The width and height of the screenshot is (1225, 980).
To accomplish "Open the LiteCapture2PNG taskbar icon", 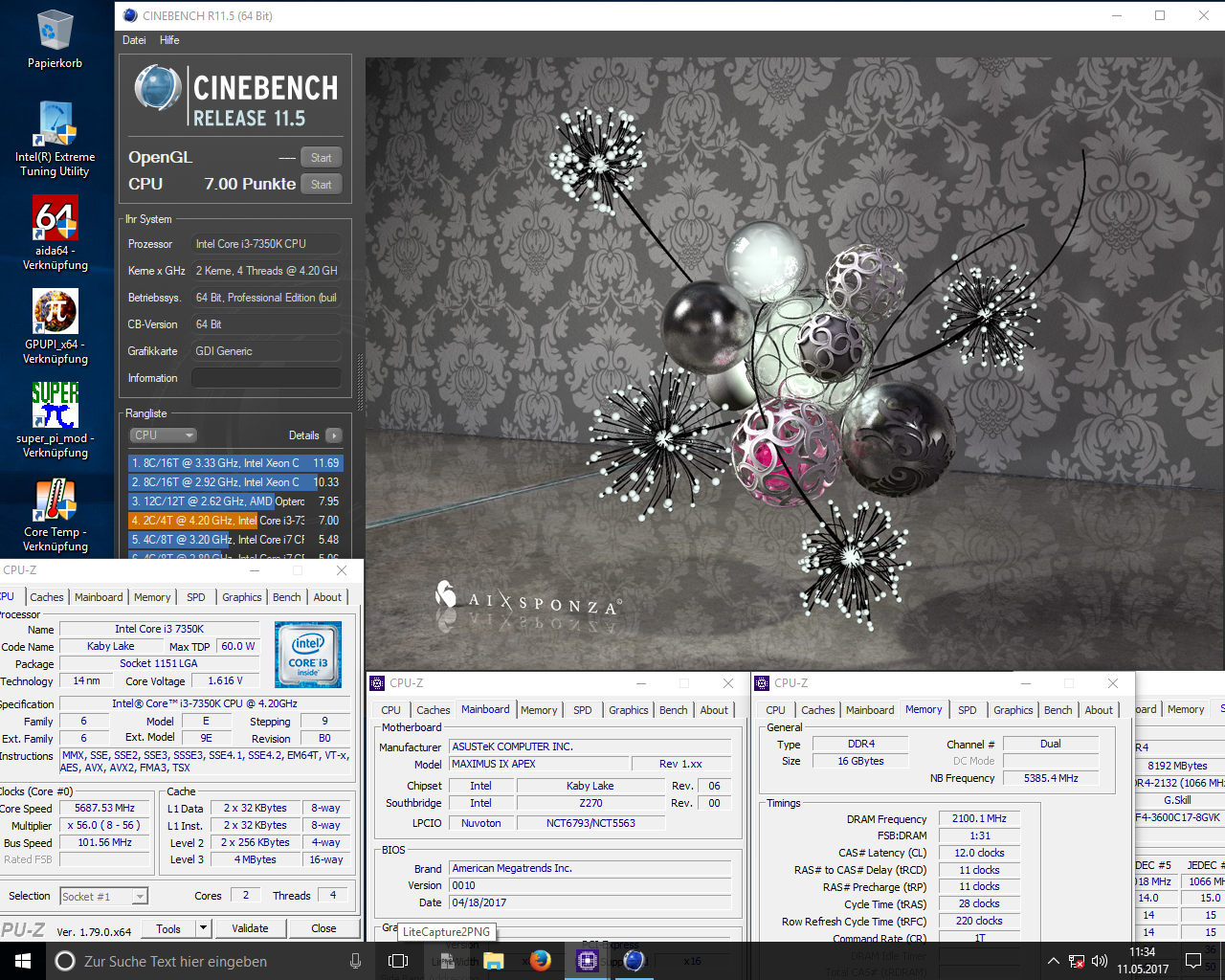I will coord(446,961).
